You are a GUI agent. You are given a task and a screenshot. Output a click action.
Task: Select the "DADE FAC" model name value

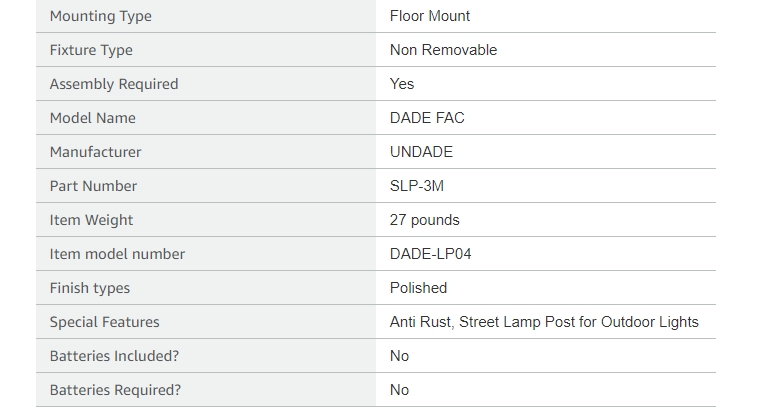click(427, 118)
